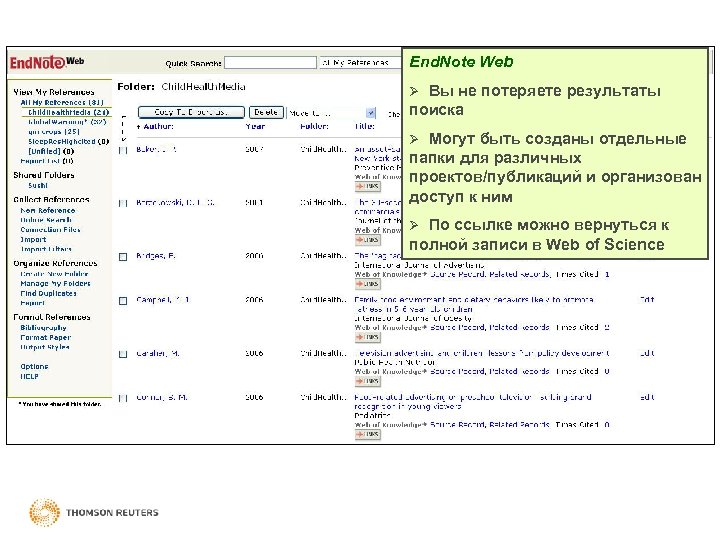Click the New Reference link

tap(48, 211)
